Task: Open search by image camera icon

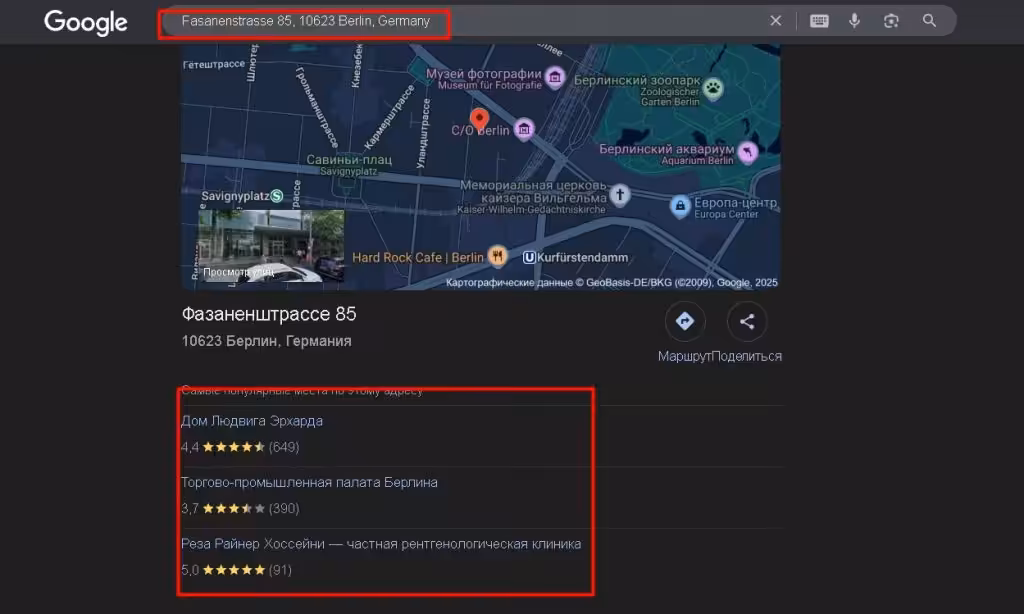Action: 891,21
